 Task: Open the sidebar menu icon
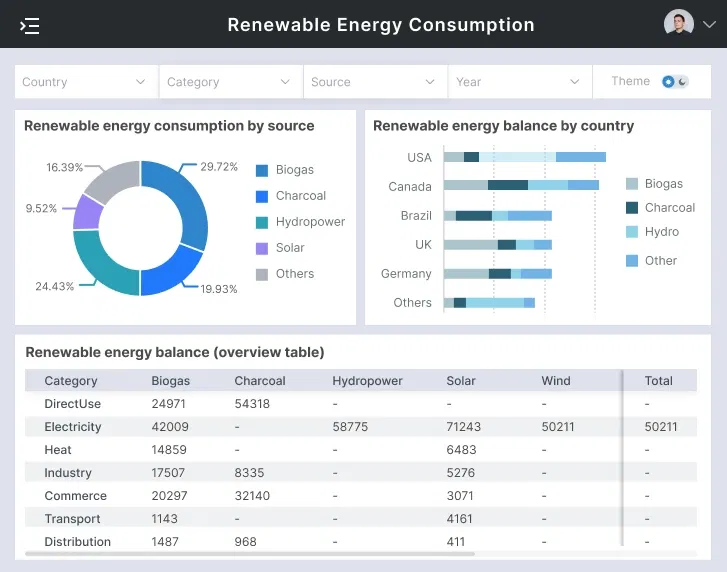pos(30,25)
